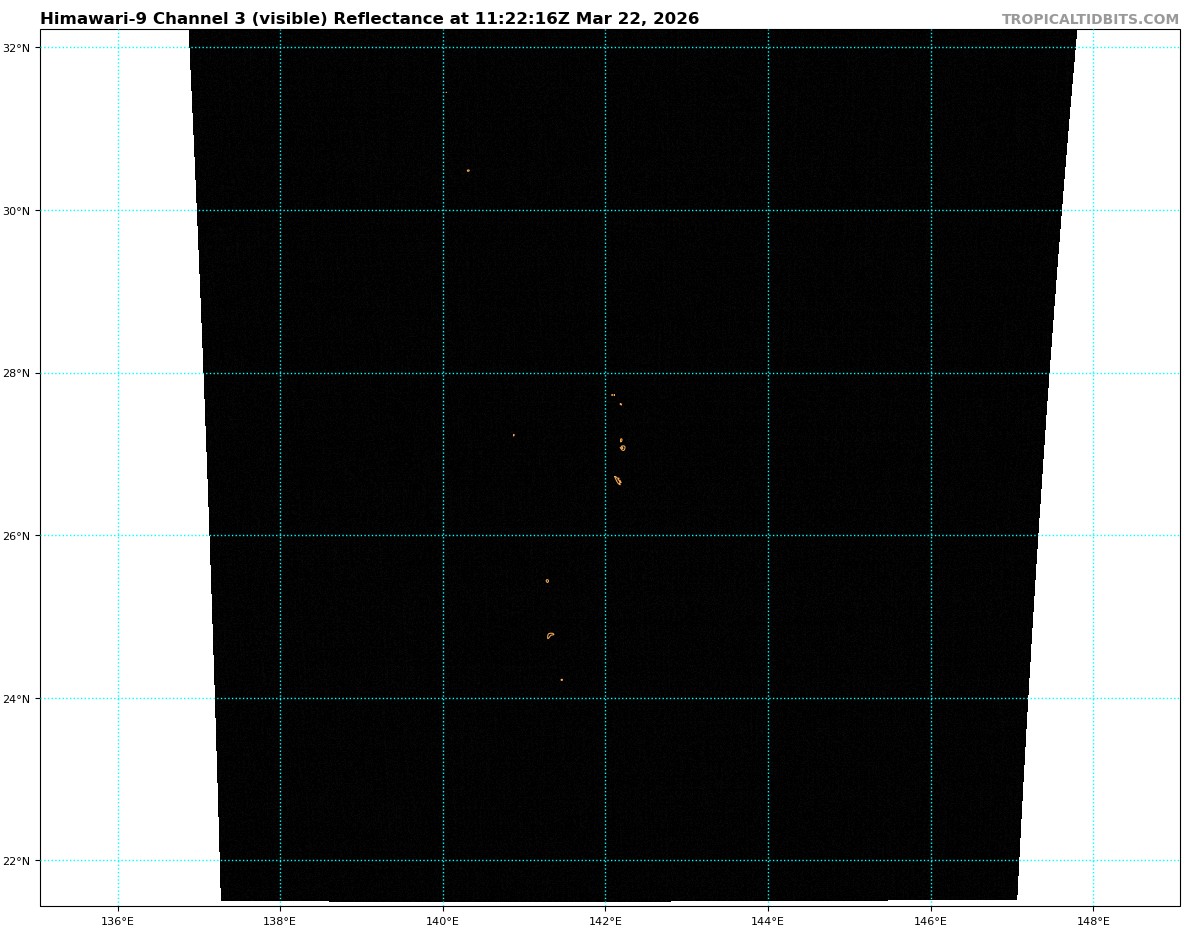The height and width of the screenshot is (929, 1200).
Task: Click the TROPICALTIDBITS.COM watermark
Action: click(1090, 20)
